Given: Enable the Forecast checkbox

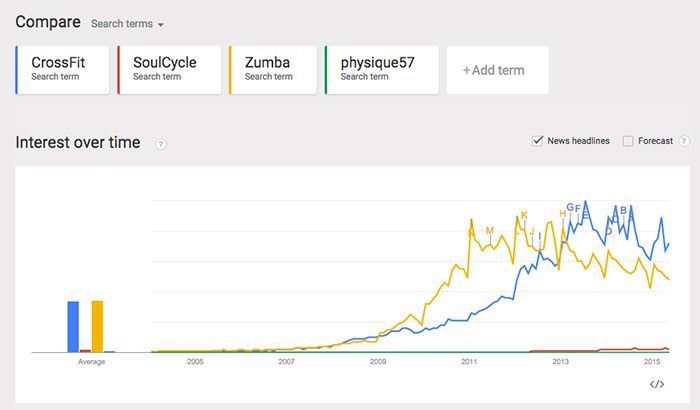Looking at the screenshot, I should [628, 141].
